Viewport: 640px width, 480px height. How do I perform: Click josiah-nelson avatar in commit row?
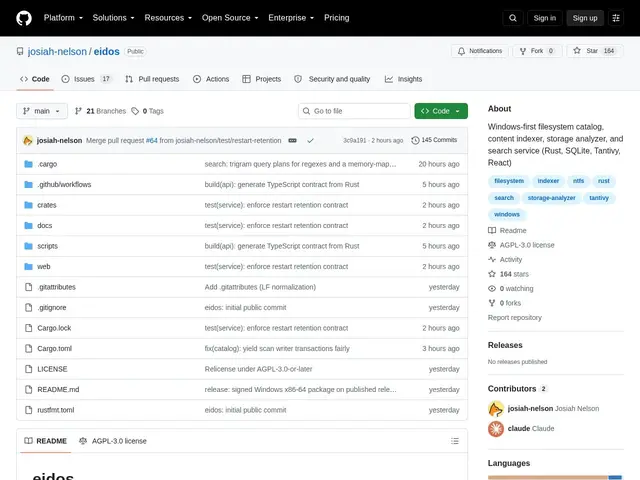pyautogui.click(x=28, y=140)
